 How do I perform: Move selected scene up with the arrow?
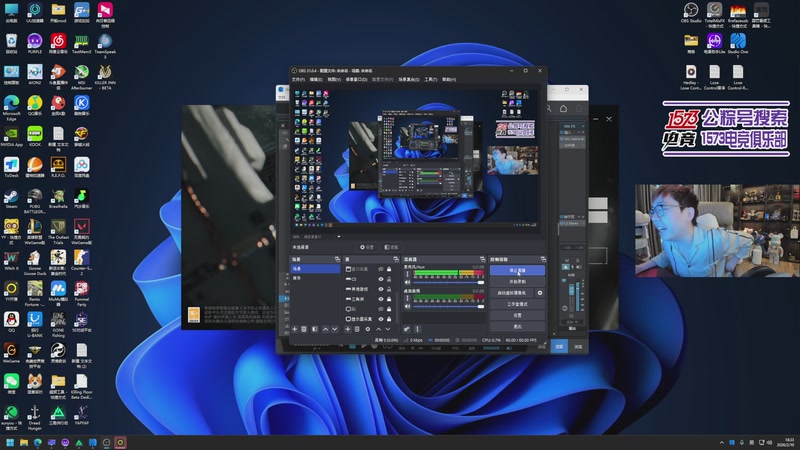(x=326, y=329)
